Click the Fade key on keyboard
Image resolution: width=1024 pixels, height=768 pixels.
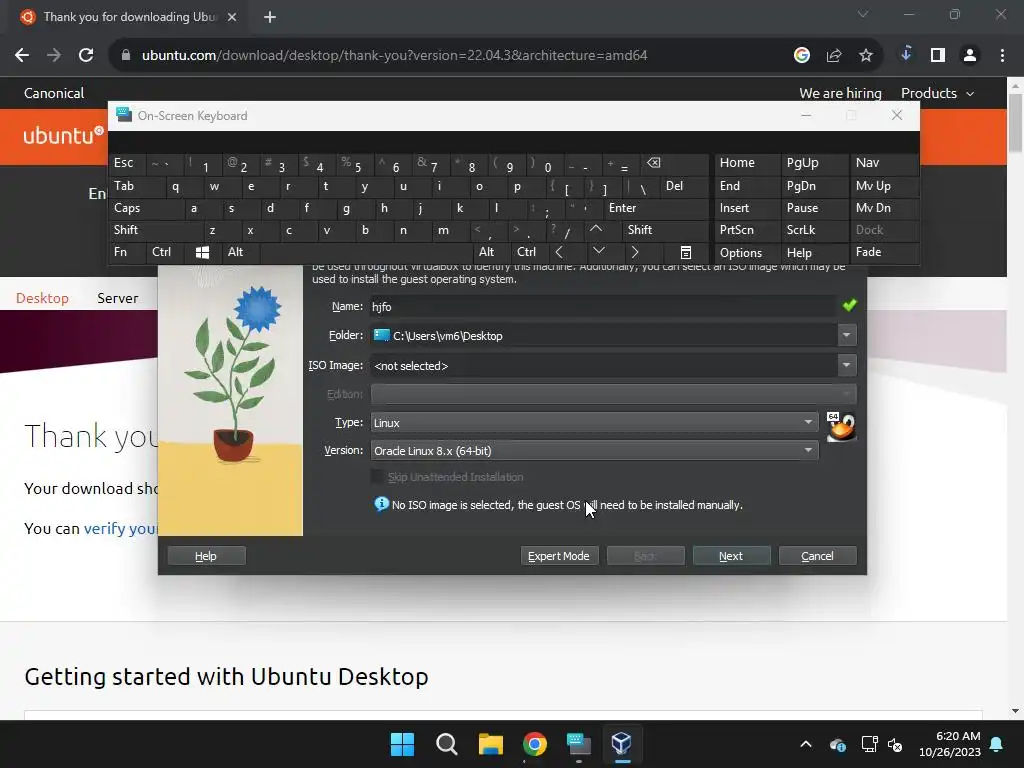click(884, 252)
